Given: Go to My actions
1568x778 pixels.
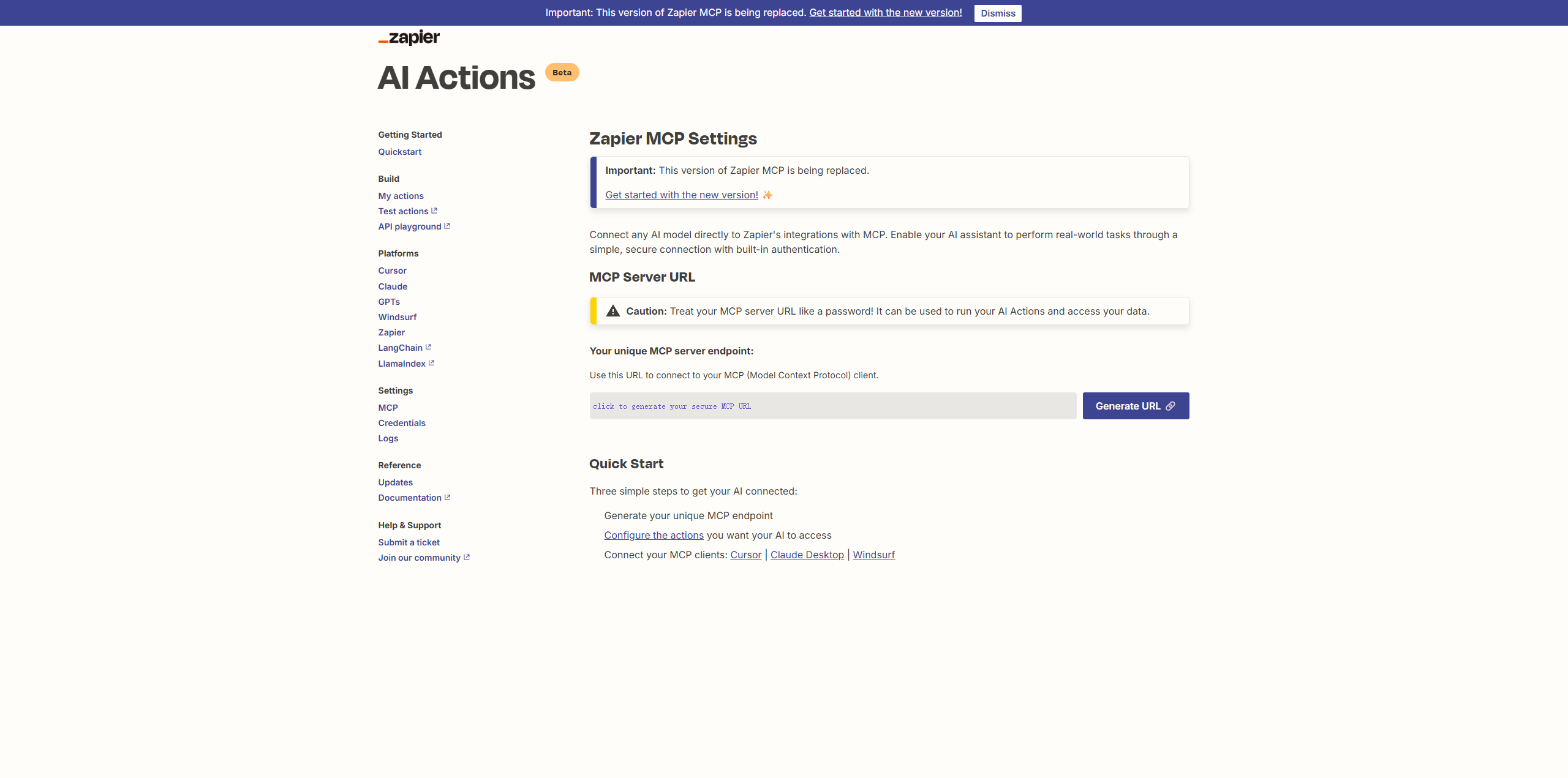Looking at the screenshot, I should click(x=401, y=196).
